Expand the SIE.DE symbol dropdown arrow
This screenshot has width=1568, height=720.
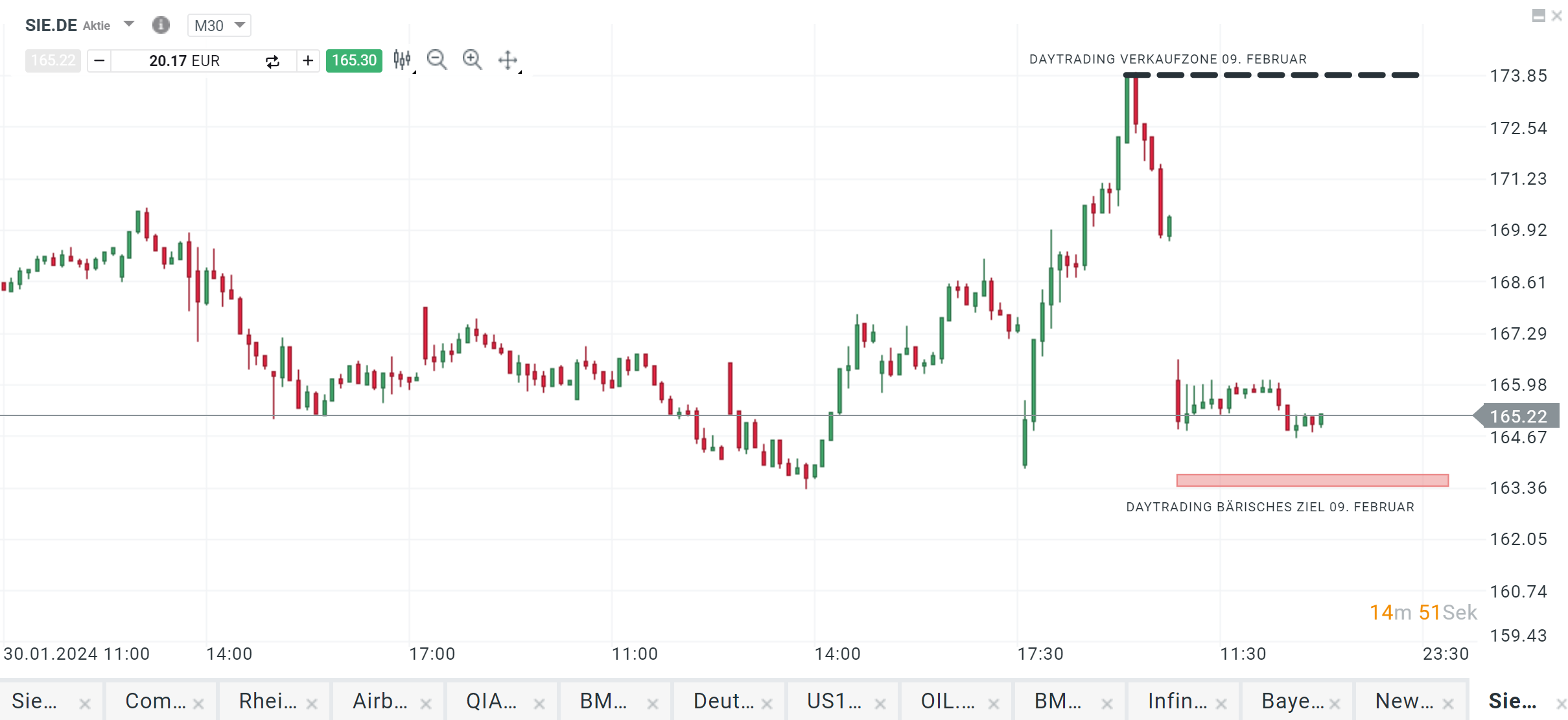pyautogui.click(x=129, y=25)
